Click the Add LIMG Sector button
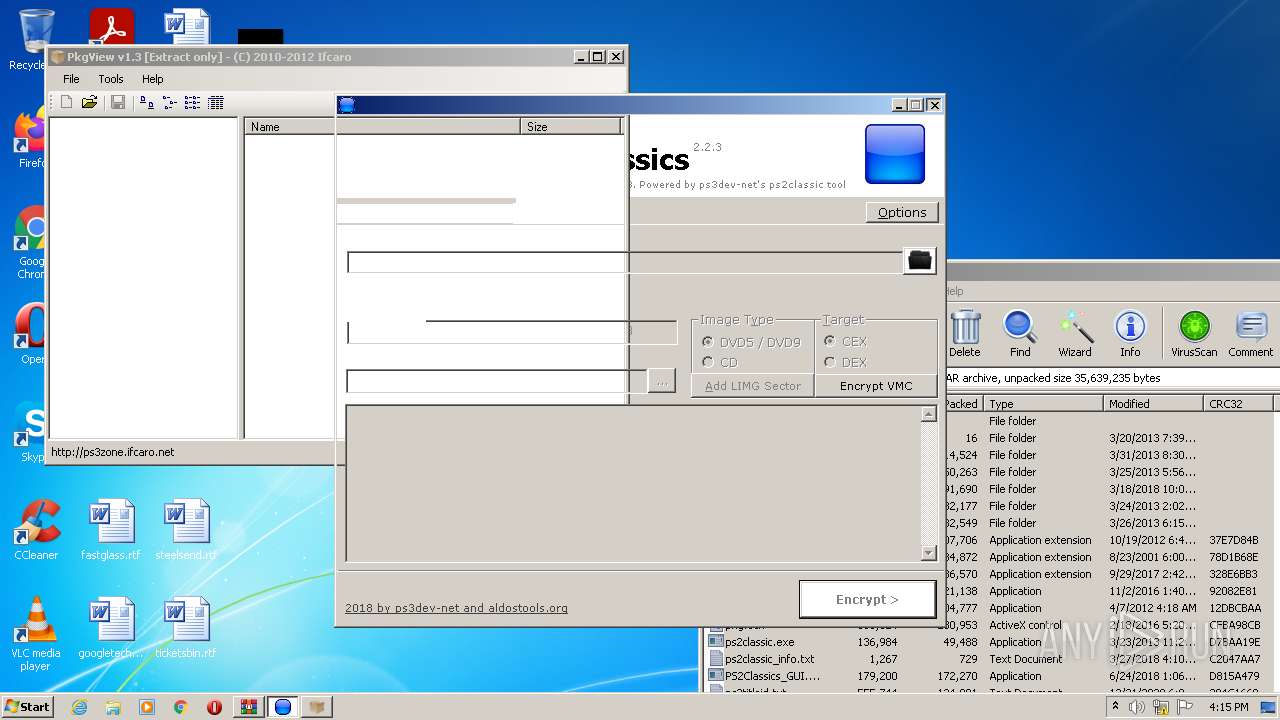The width and height of the screenshot is (1280, 720). click(x=753, y=386)
